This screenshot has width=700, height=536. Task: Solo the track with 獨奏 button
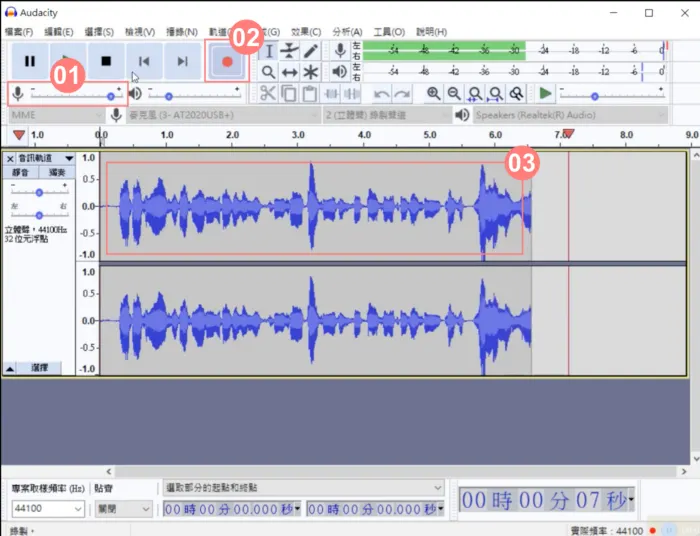coord(58,173)
